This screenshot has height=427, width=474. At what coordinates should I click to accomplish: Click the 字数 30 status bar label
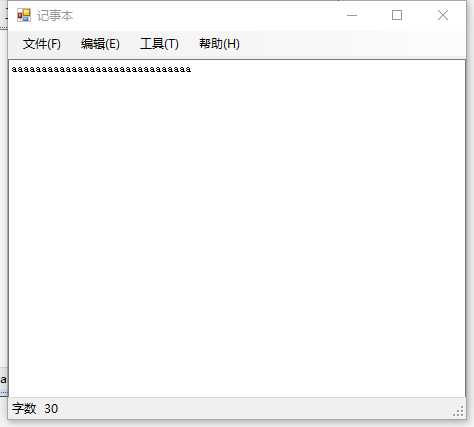[x=35, y=408]
